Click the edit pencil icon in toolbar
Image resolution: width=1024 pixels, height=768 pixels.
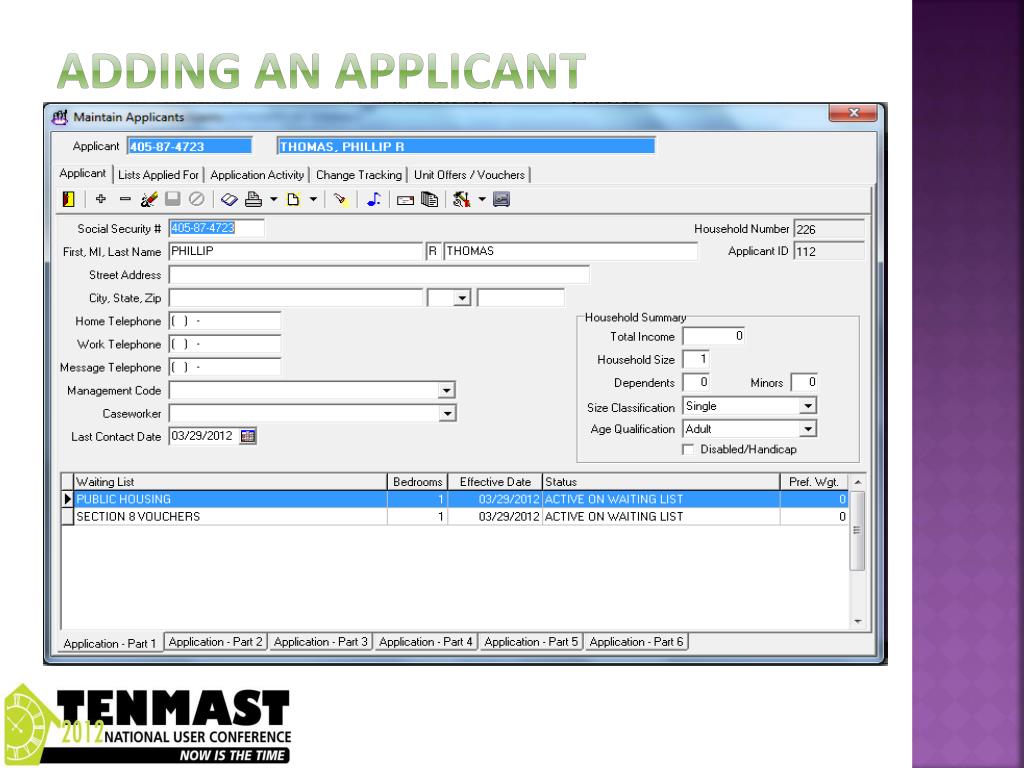click(x=150, y=199)
